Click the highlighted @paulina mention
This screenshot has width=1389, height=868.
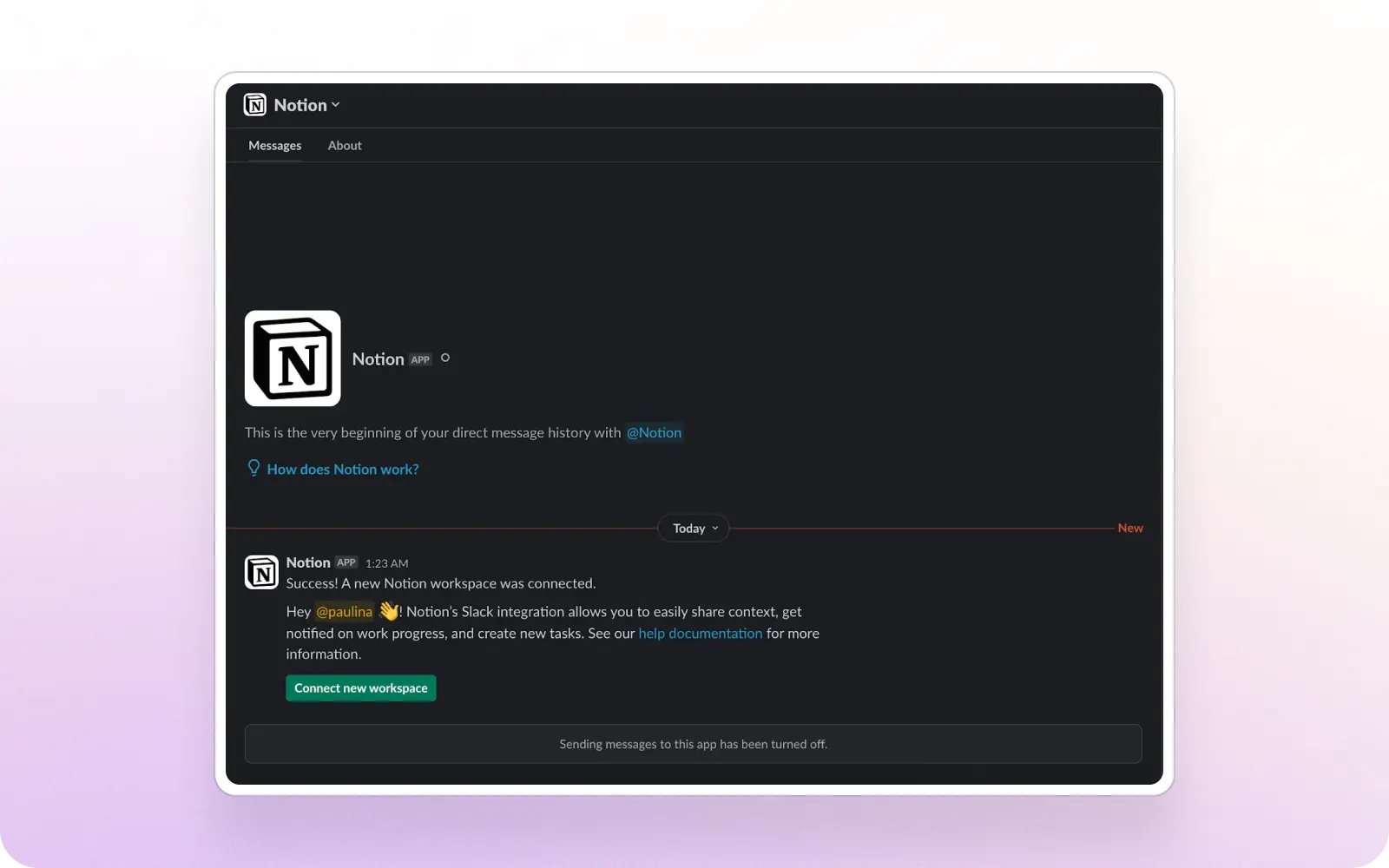tap(344, 611)
